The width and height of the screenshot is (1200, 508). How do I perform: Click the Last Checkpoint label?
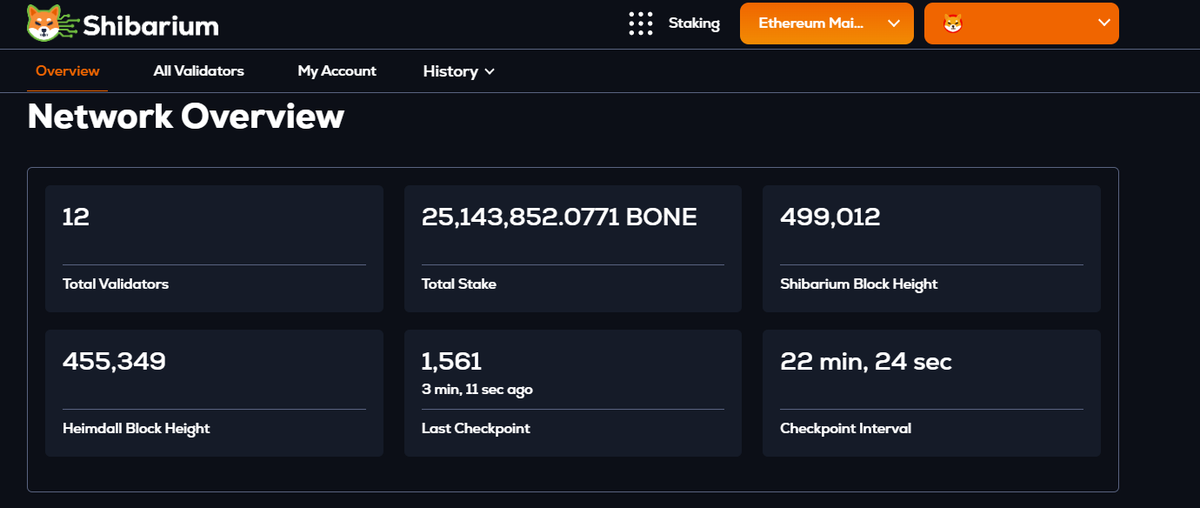[x=476, y=428]
